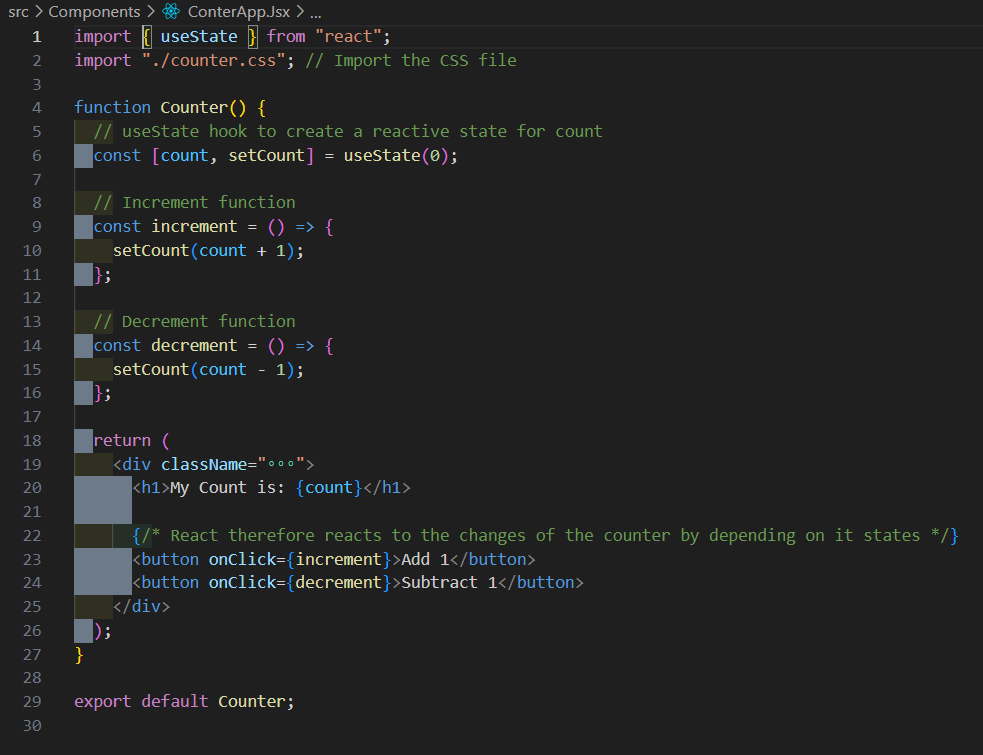Click the React file icon in breadcrumb

tap(171, 11)
